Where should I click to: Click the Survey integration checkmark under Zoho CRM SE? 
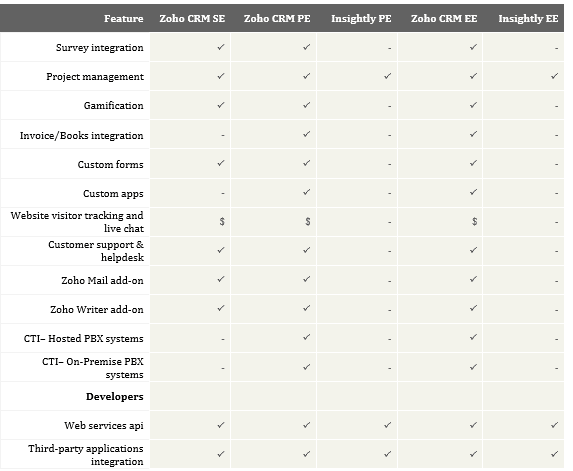221,47
